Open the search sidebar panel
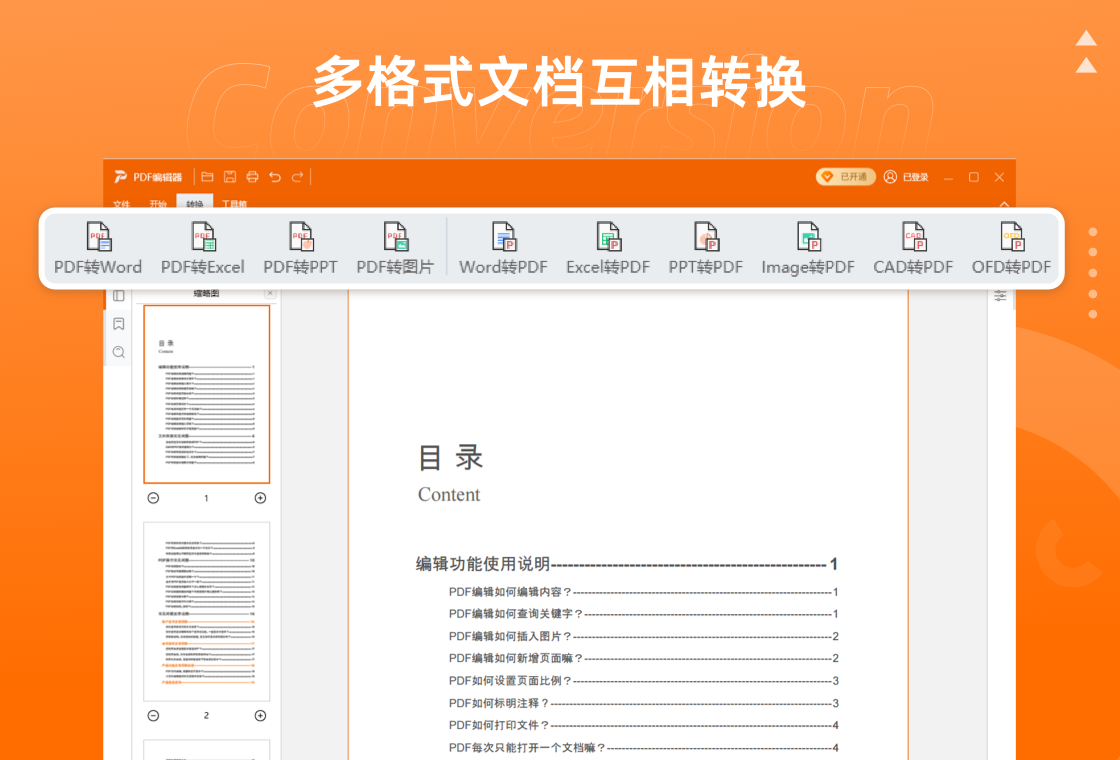 coord(119,351)
